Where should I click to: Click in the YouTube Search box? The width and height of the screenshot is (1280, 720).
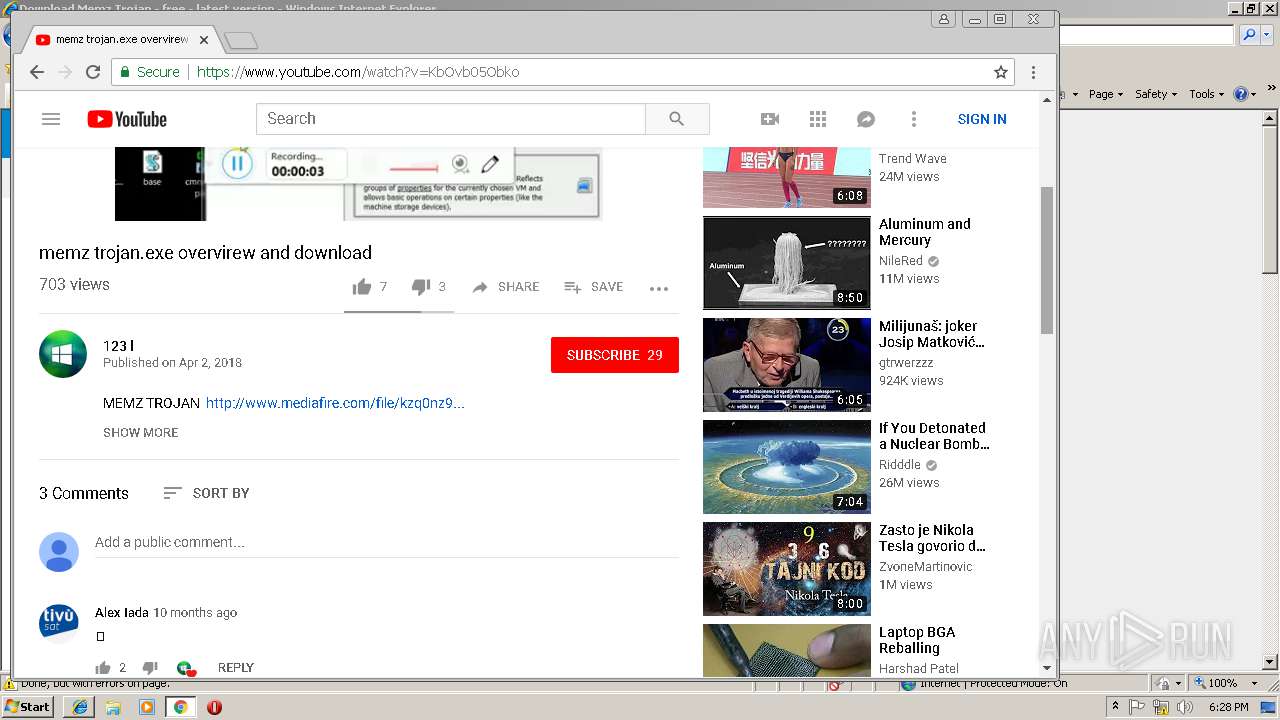451,119
